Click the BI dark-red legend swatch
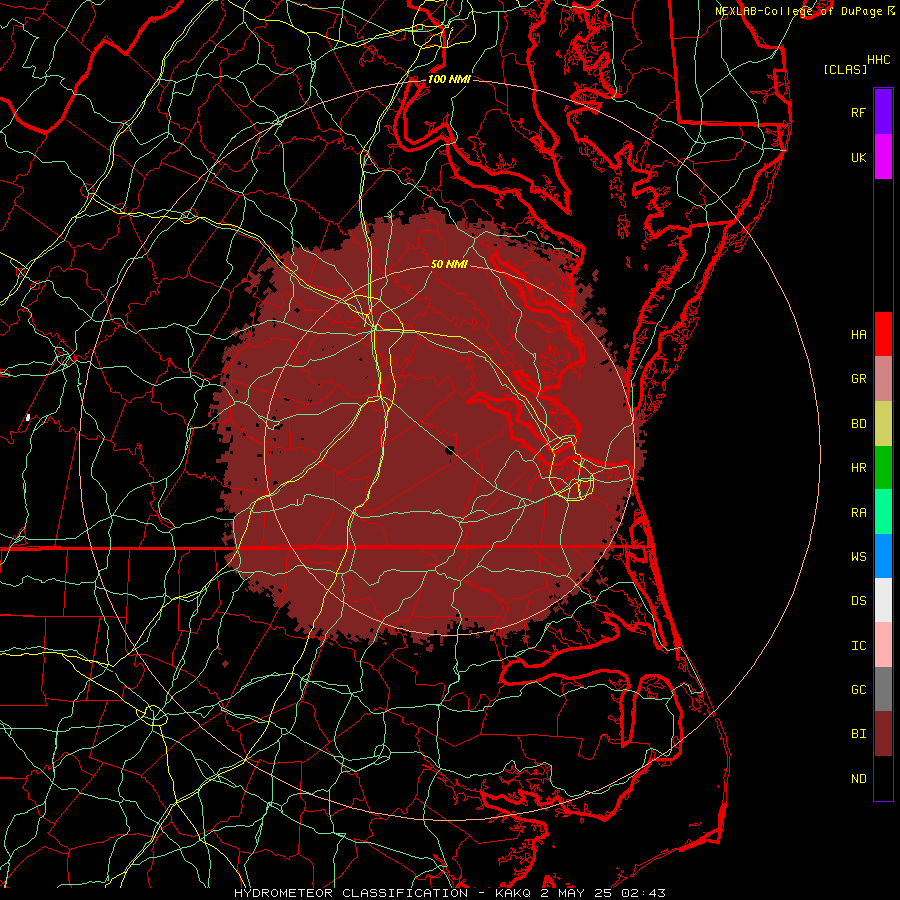 [883, 734]
